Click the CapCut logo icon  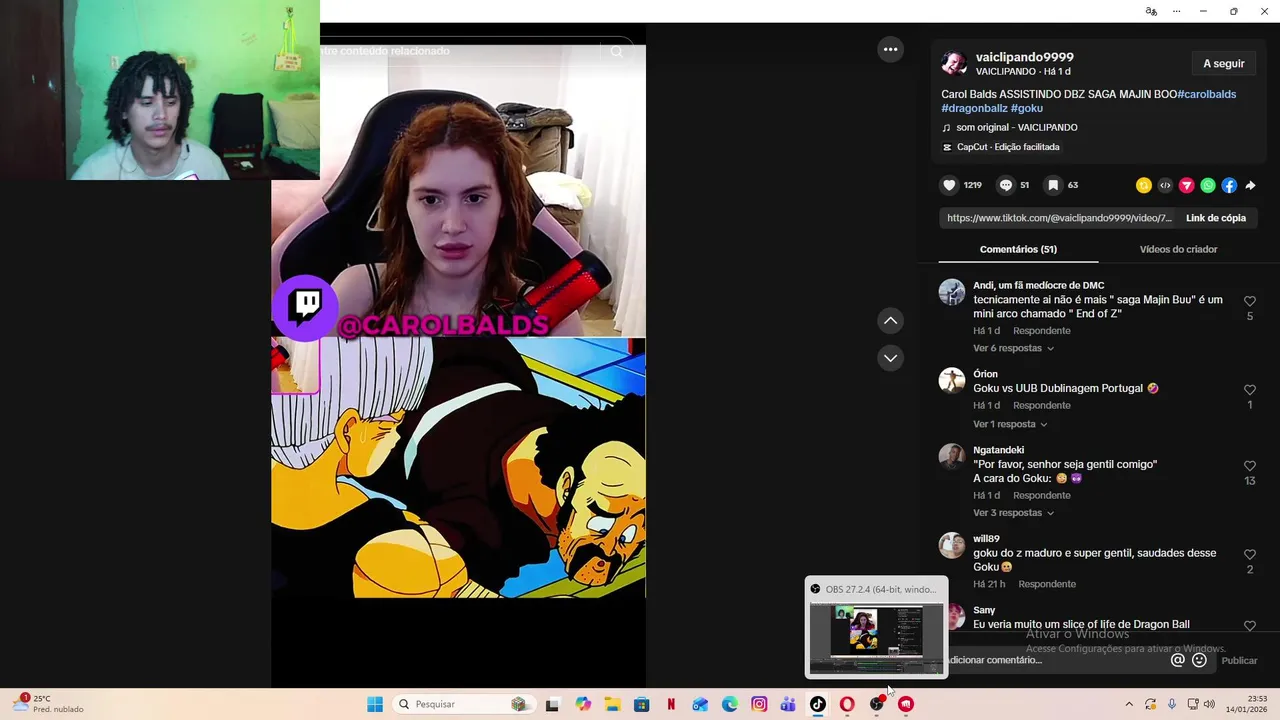pos(947,147)
